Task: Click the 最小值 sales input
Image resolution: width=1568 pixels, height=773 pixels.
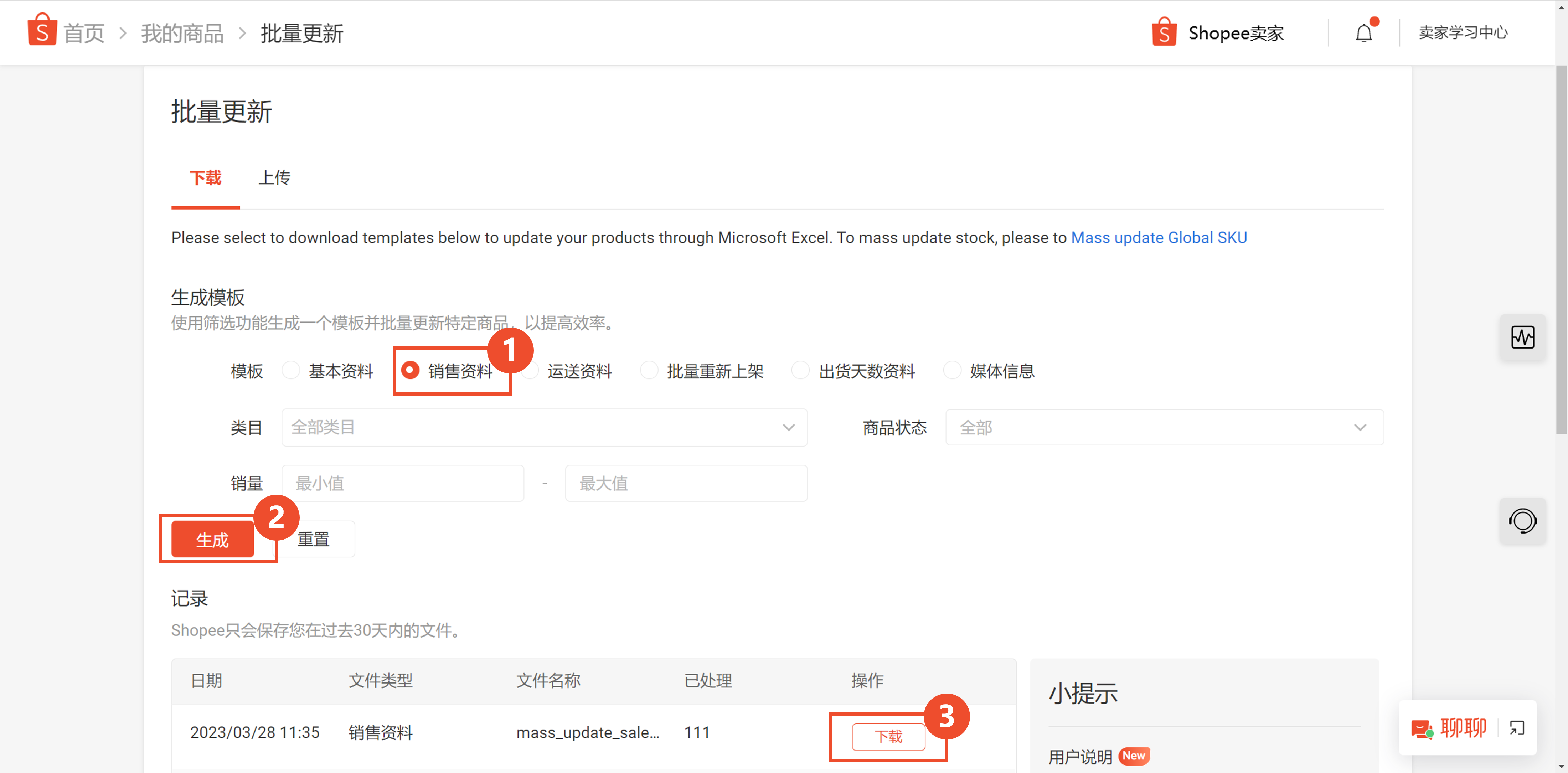Action: [402, 483]
